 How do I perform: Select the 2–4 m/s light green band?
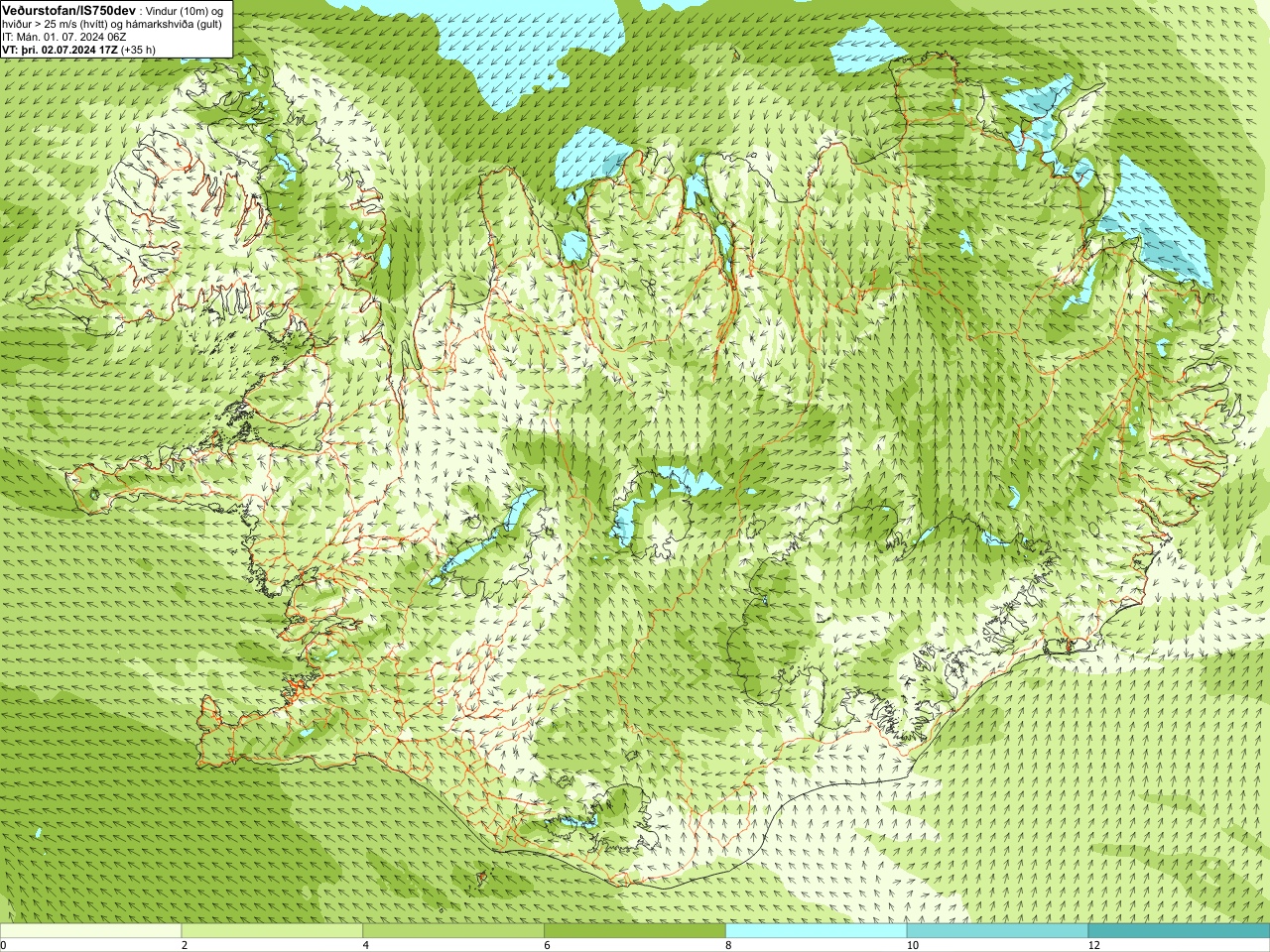point(272,931)
